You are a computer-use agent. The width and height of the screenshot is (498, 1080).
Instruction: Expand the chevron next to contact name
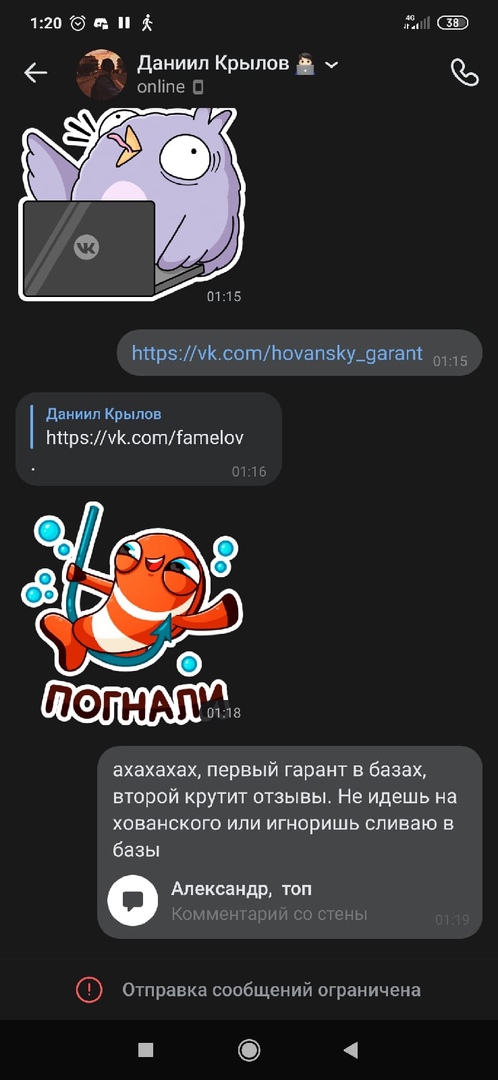point(331,65)
